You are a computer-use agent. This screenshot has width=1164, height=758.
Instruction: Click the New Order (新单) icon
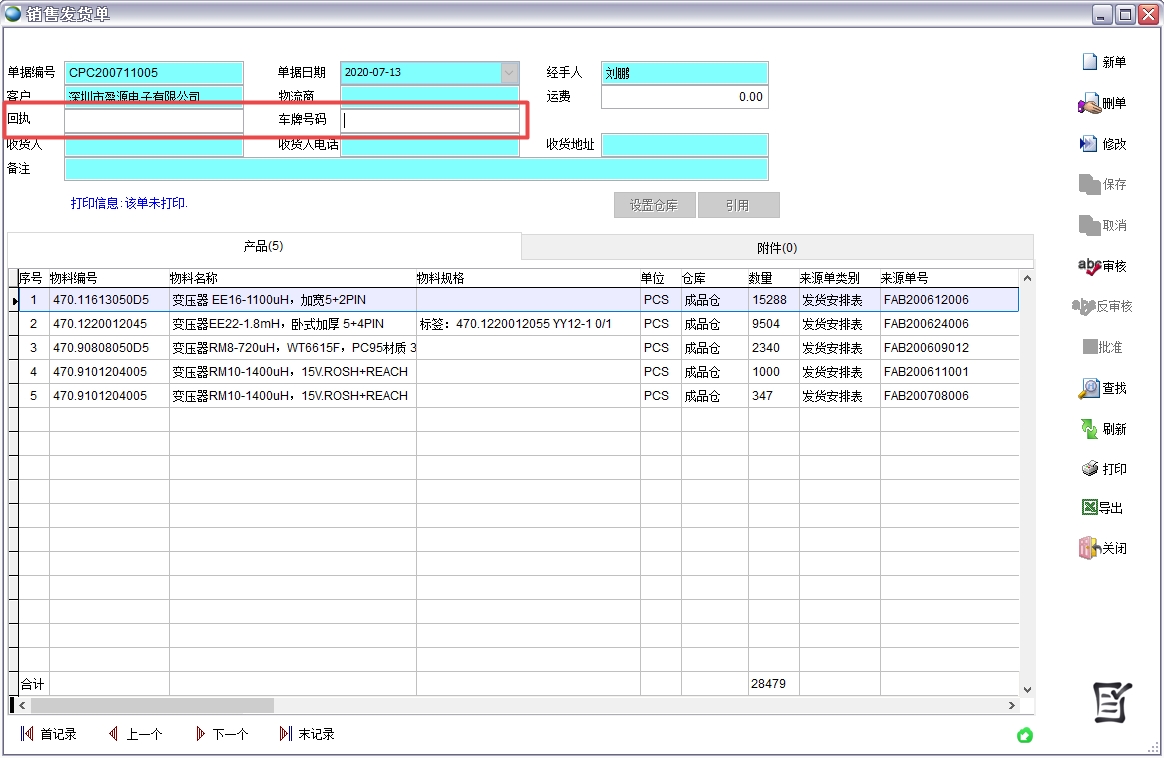(x=1090, y=62)
